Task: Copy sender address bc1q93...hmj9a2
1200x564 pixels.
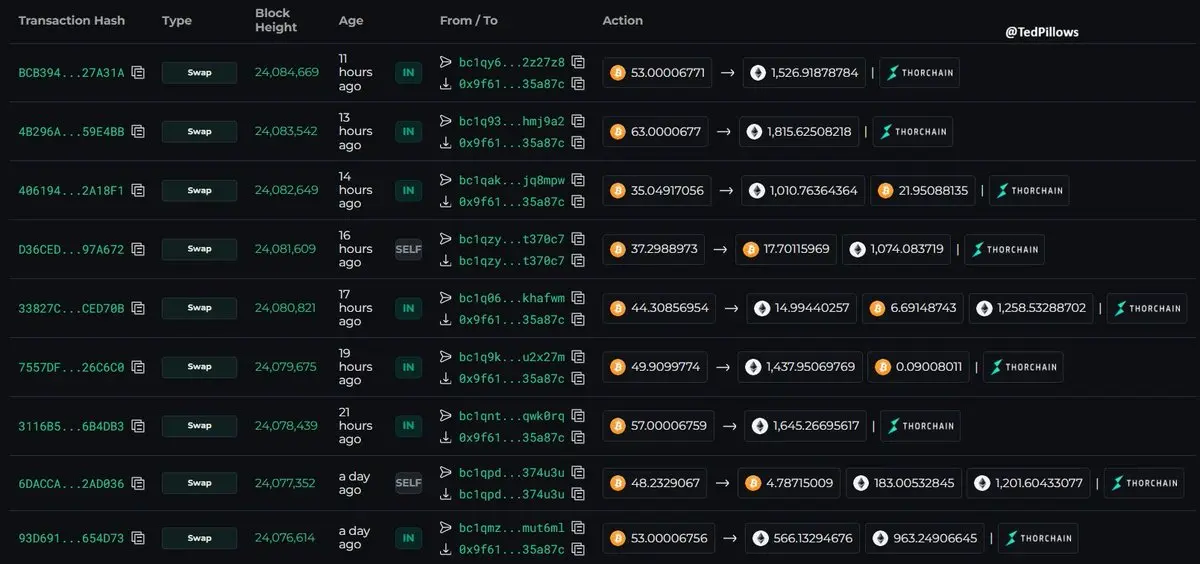Action: pyautogui.click(x=578, y=121)
